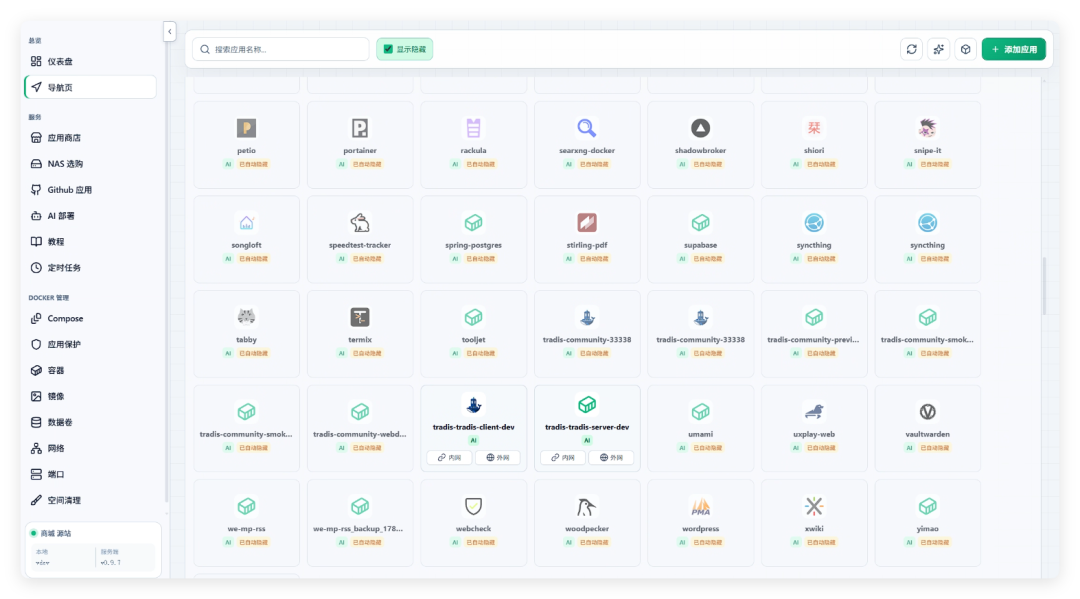The image size is (1080, 599).
Task: Select the snipe-it app icon
Action: pyautogui.click(x=928, y=128)
